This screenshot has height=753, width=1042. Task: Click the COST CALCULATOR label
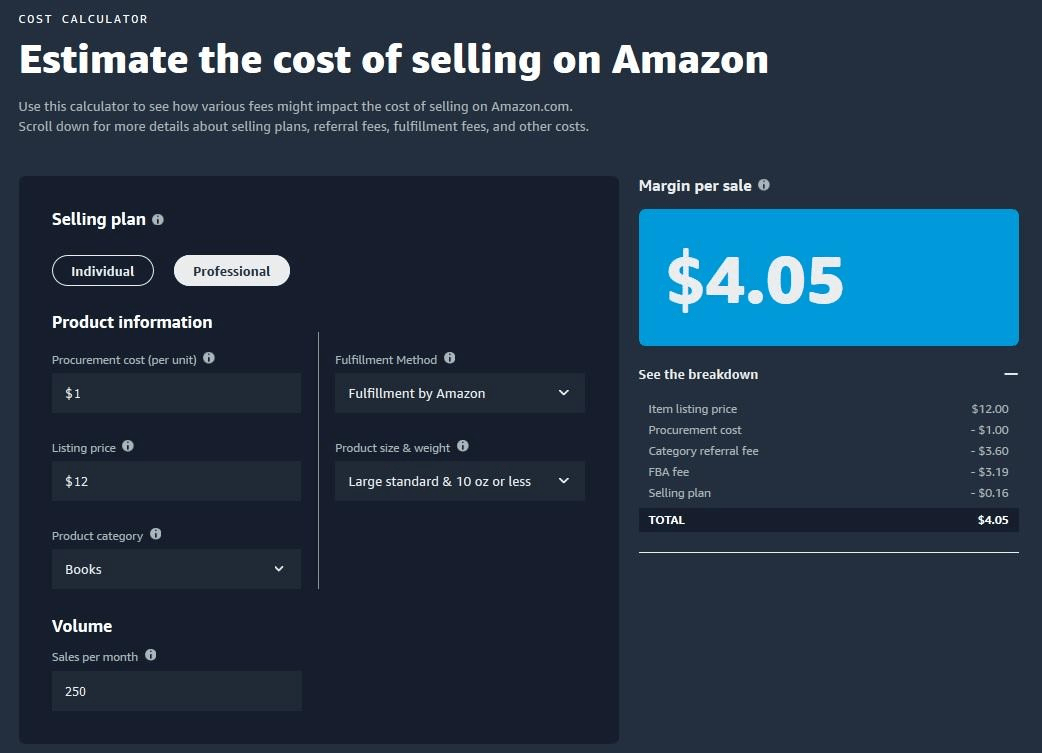coord(83,18)
